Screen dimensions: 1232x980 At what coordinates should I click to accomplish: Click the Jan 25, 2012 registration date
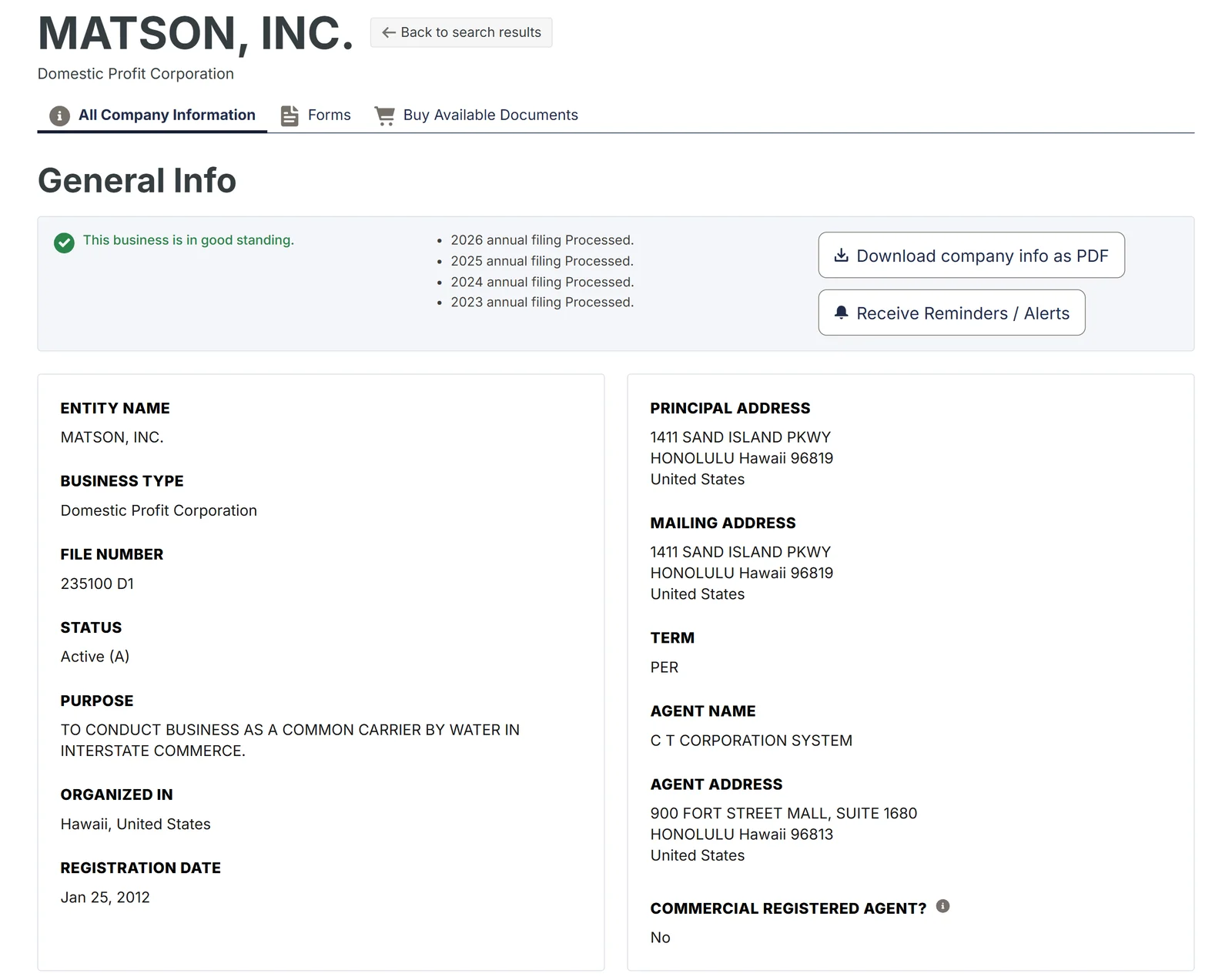coord(105,898)
